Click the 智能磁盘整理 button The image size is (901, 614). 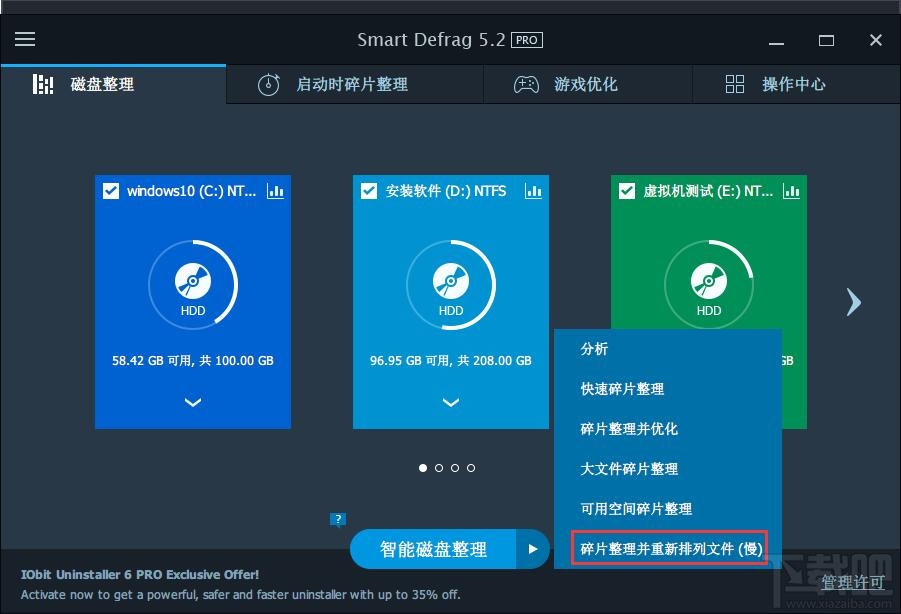[x=435, y=548]
